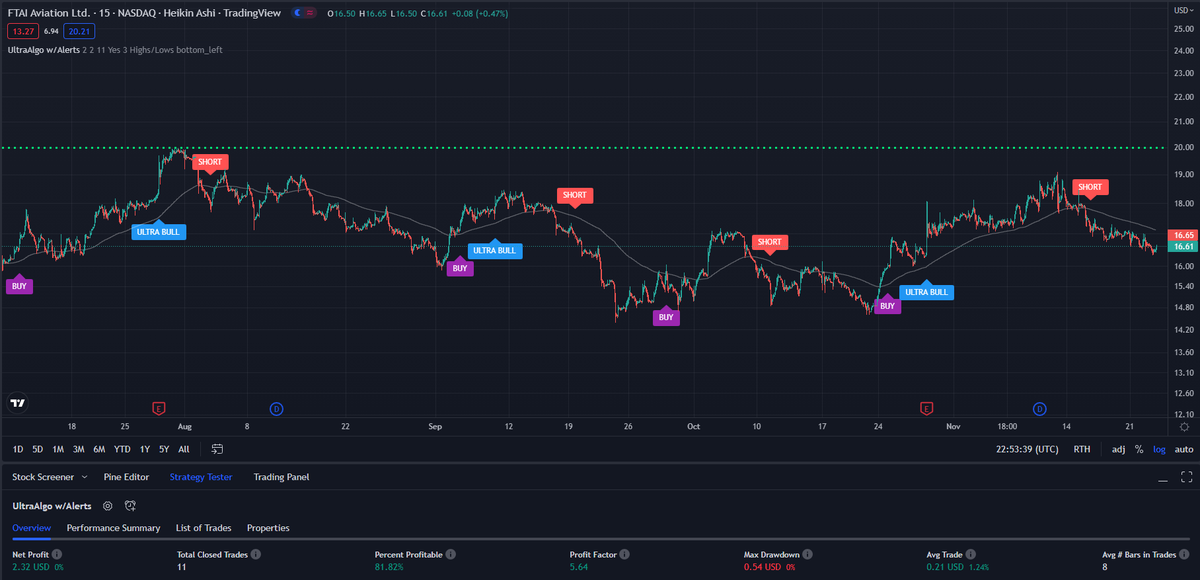Click the BUY label near Sep 26

pyautogui.click(x=667, y=317)
